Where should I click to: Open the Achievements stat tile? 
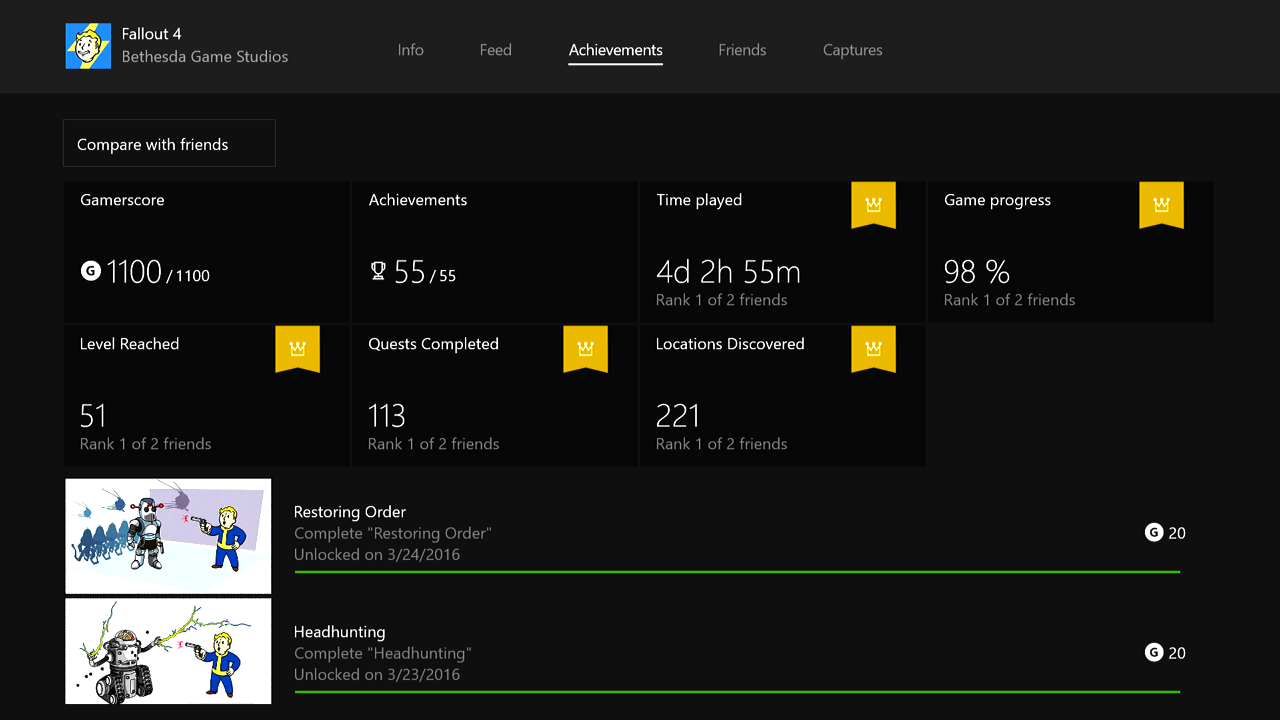click(x=495, y=252)
